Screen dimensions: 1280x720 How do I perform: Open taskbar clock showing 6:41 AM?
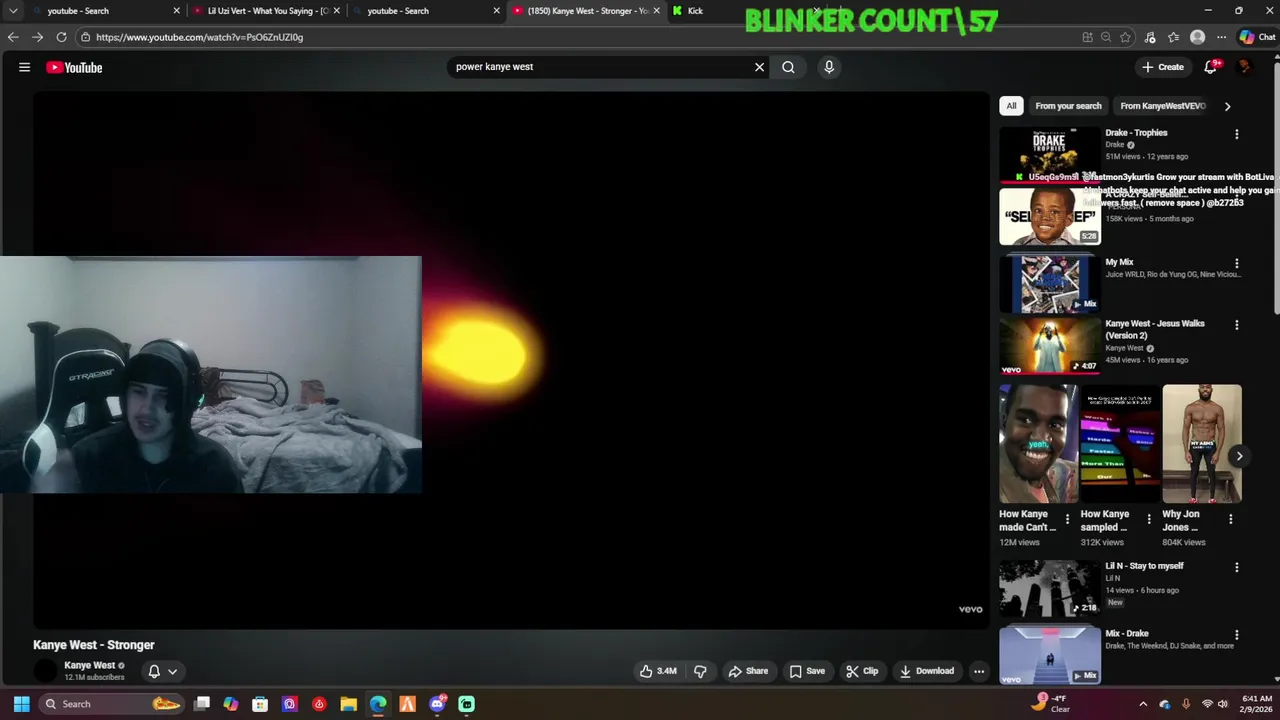click(x=1256, y=704)
